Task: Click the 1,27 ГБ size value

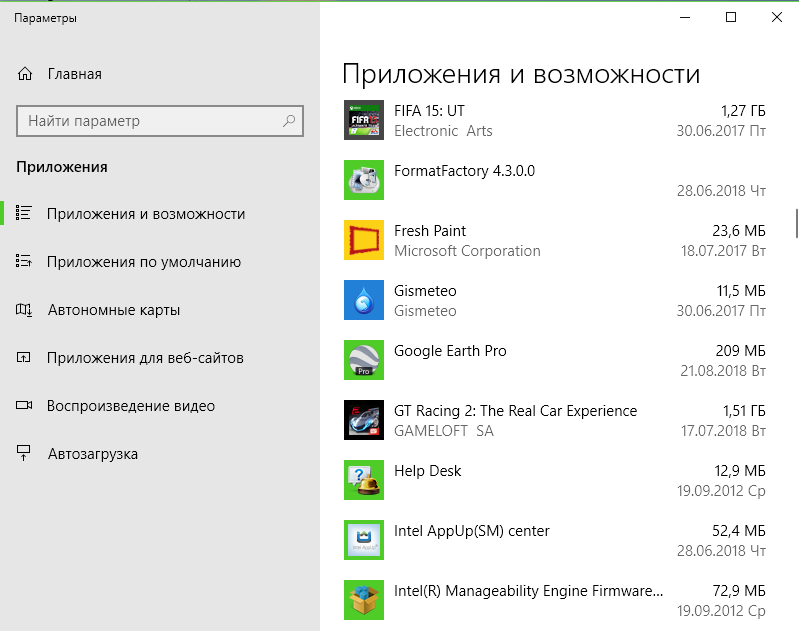Action: 743,111
